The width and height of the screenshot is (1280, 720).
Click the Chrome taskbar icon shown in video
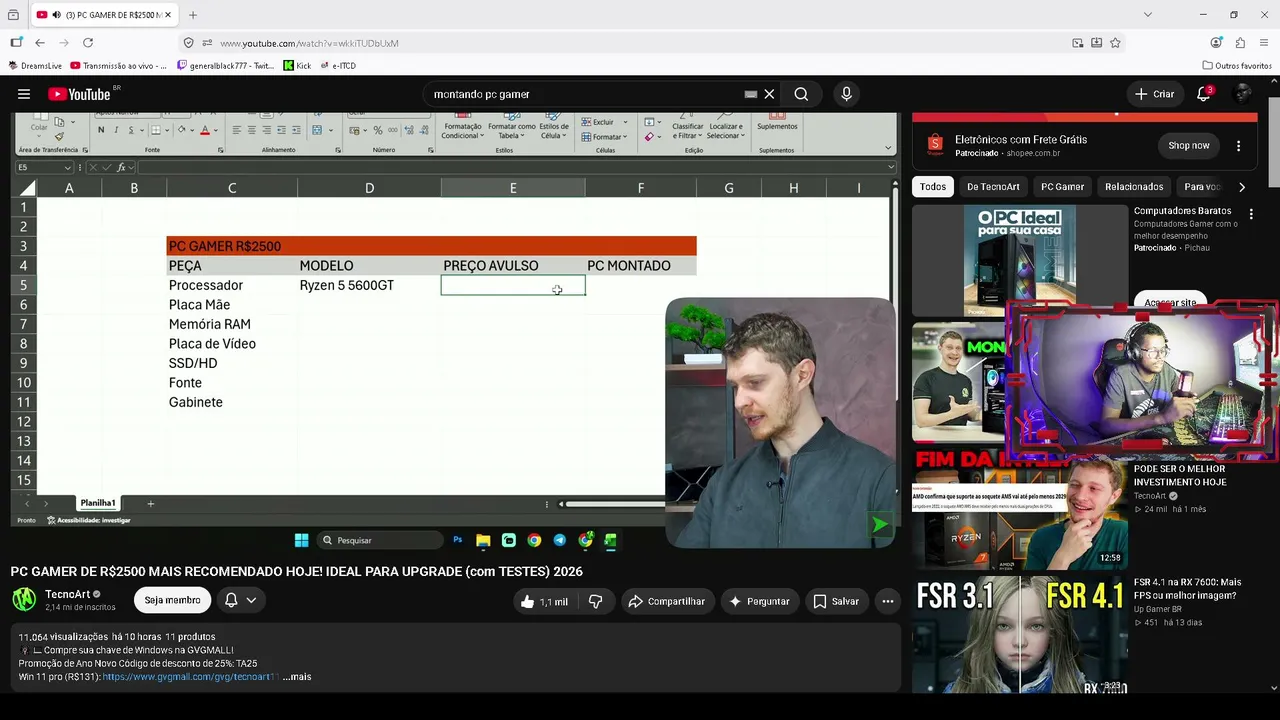[x=534, y=540]
